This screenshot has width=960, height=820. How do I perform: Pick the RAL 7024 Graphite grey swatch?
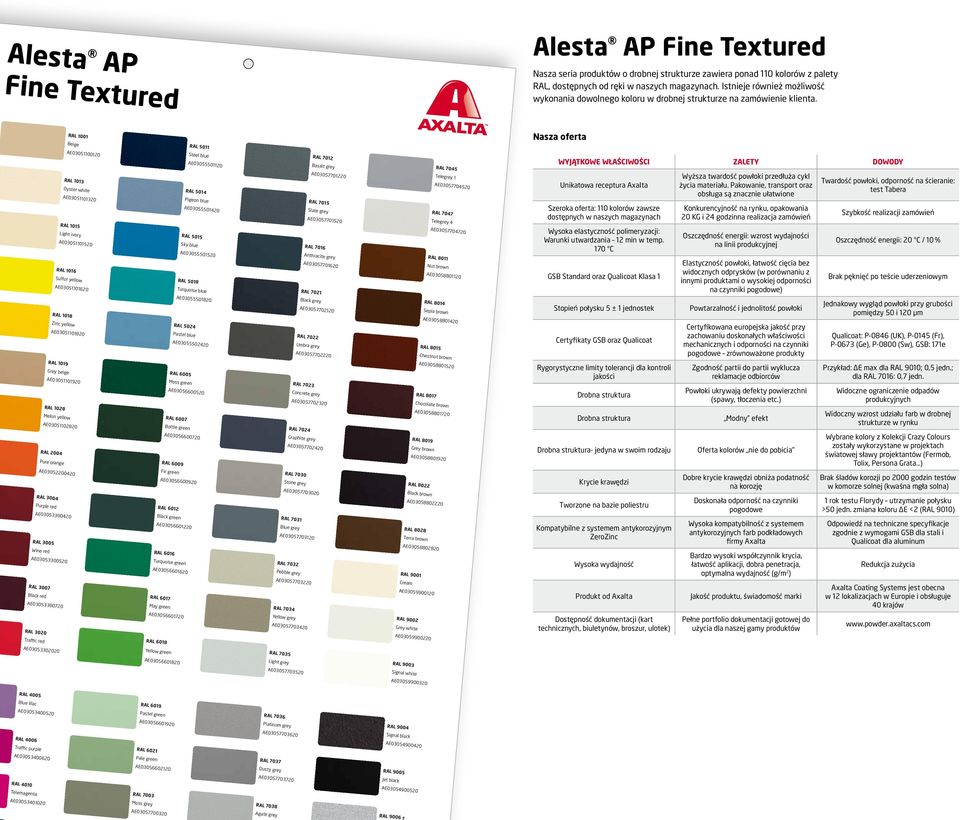(x=253, y=434)
